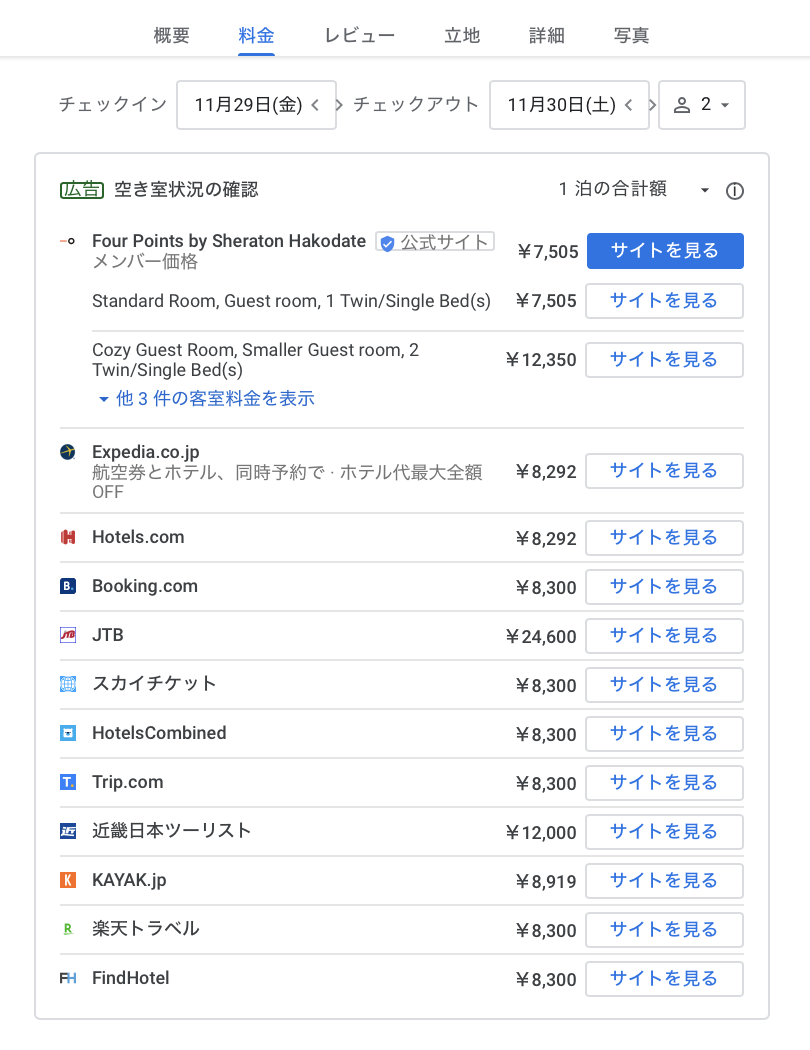Open the 立地 tab

tap(462, 35)
